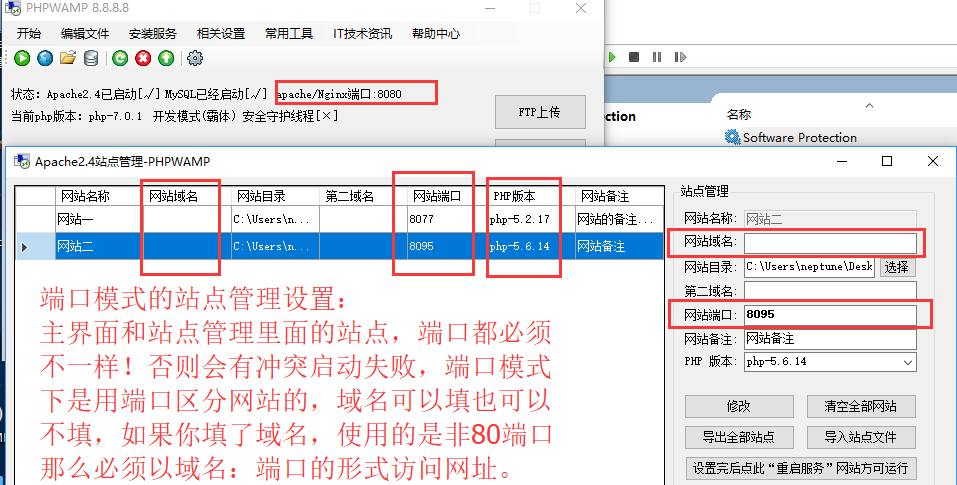Click the 重启服务 settings button

point(801,469)
